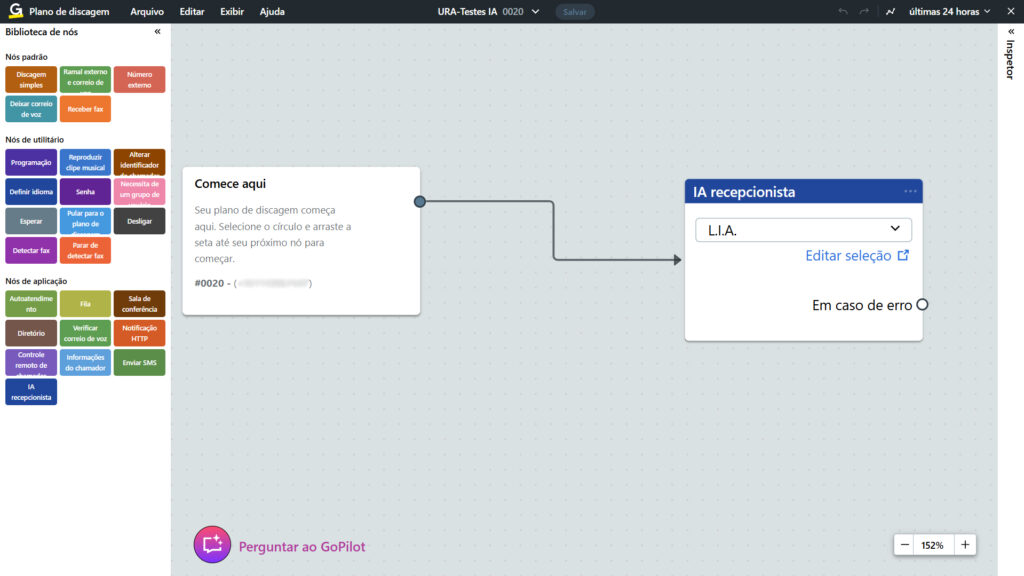
Task: Click the Editar seleção link
Action: pyautogui.click(x=857, y=256)
